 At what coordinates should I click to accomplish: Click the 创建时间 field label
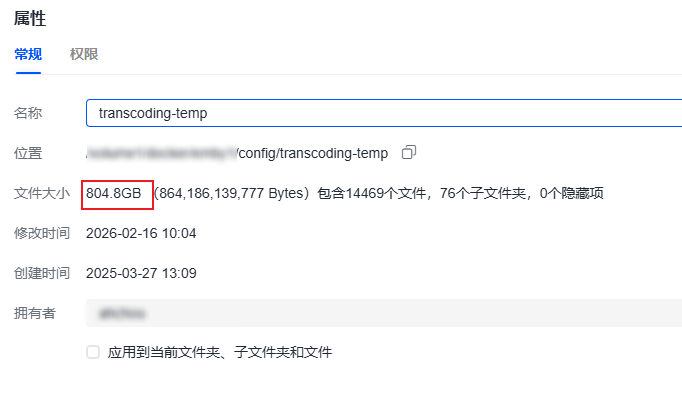click(42, 273)
